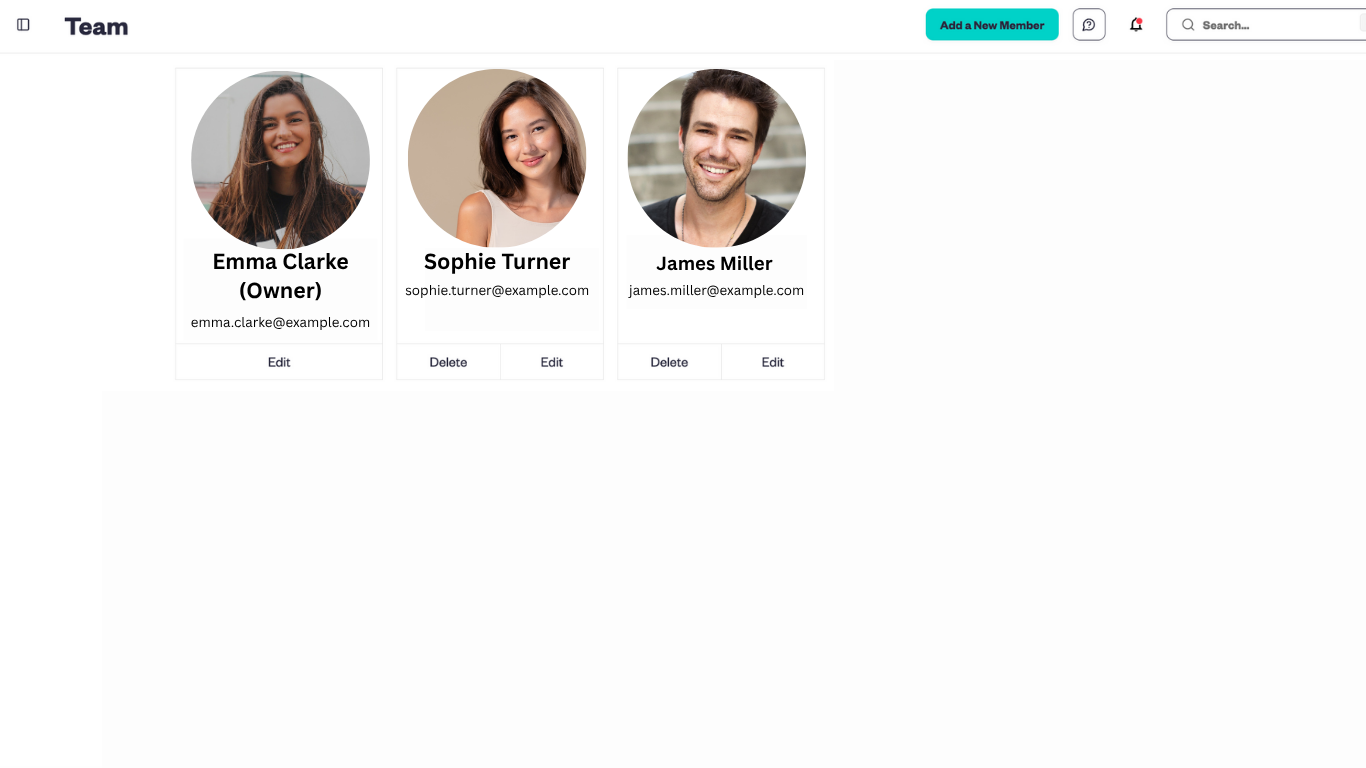This screenshot has width=1366, height=768.
Task: Edit James Miller's details
Action: [773, 362]
